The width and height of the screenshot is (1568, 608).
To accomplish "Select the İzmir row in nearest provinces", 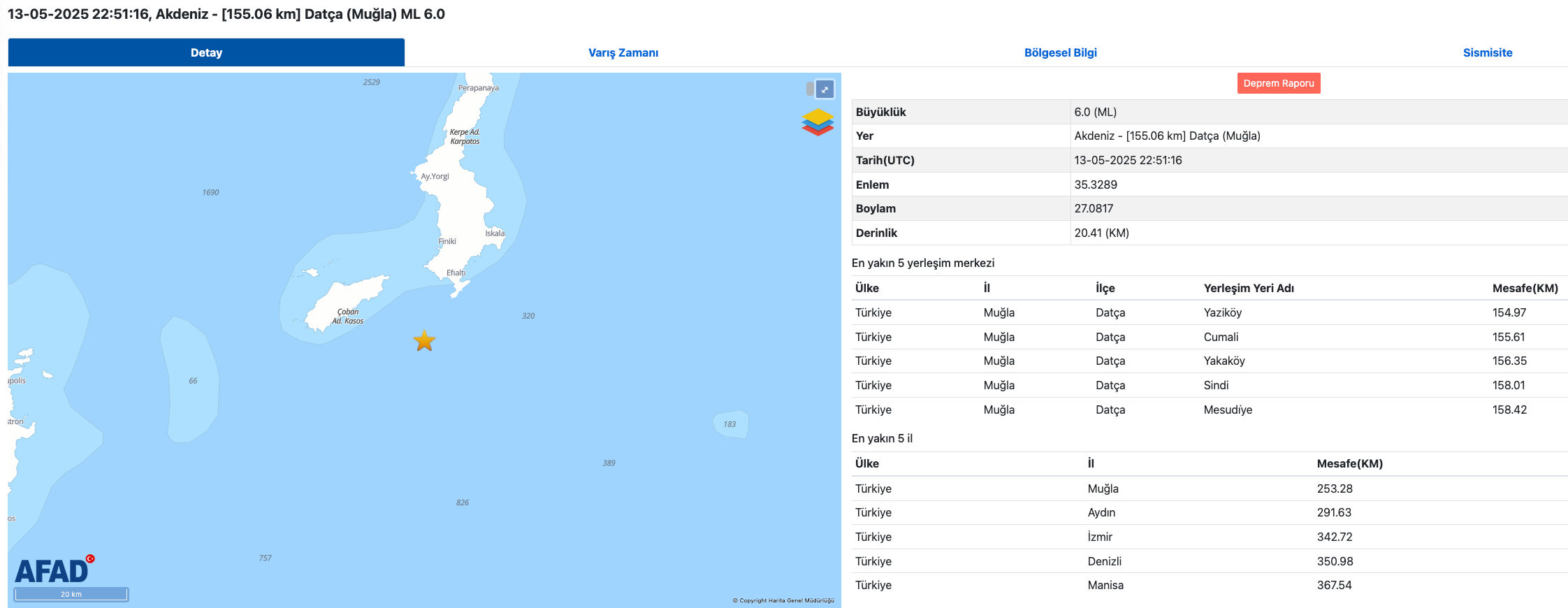I will coord(1100,537).
